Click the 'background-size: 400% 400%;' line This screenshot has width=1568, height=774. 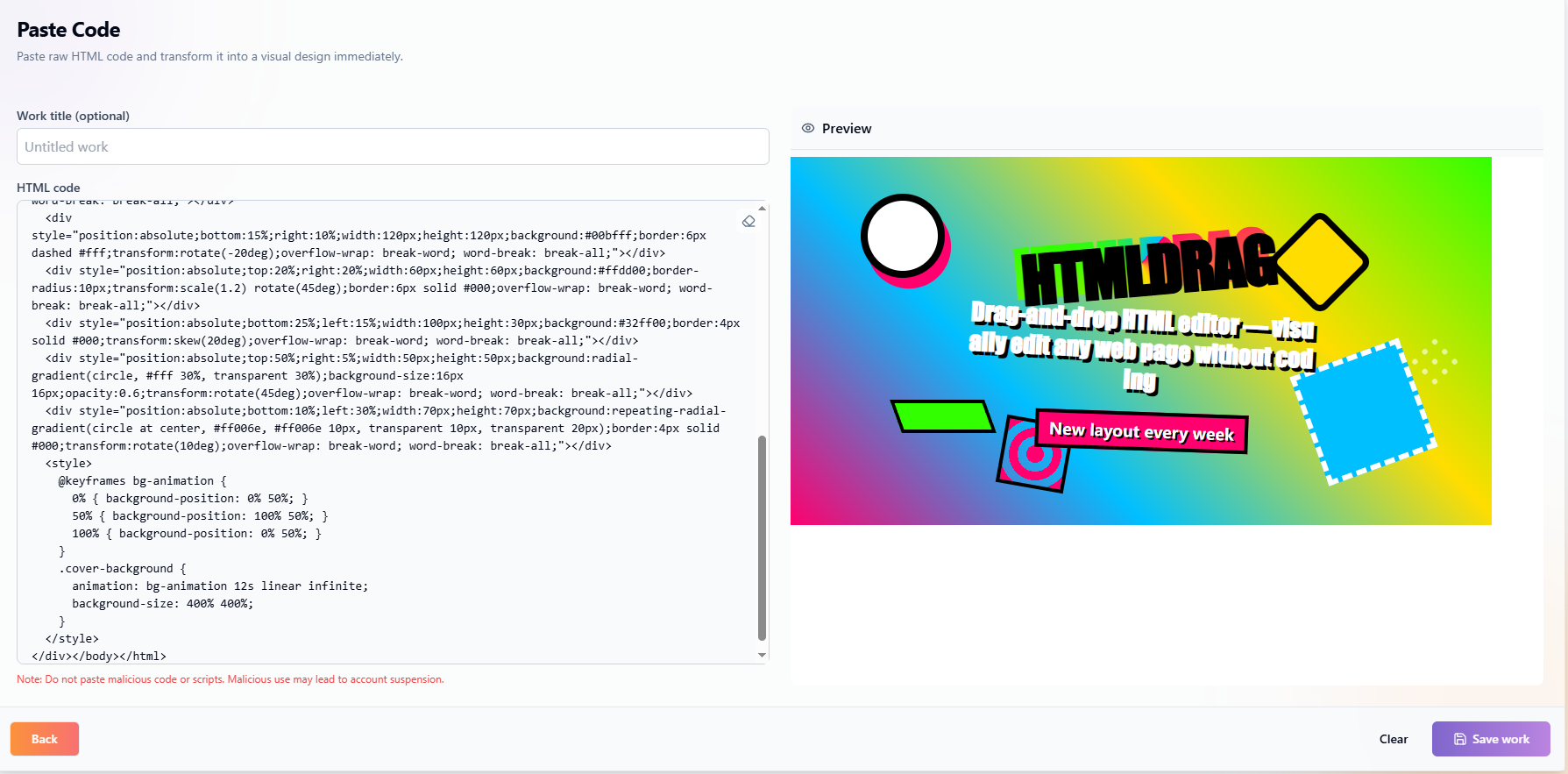162,603
